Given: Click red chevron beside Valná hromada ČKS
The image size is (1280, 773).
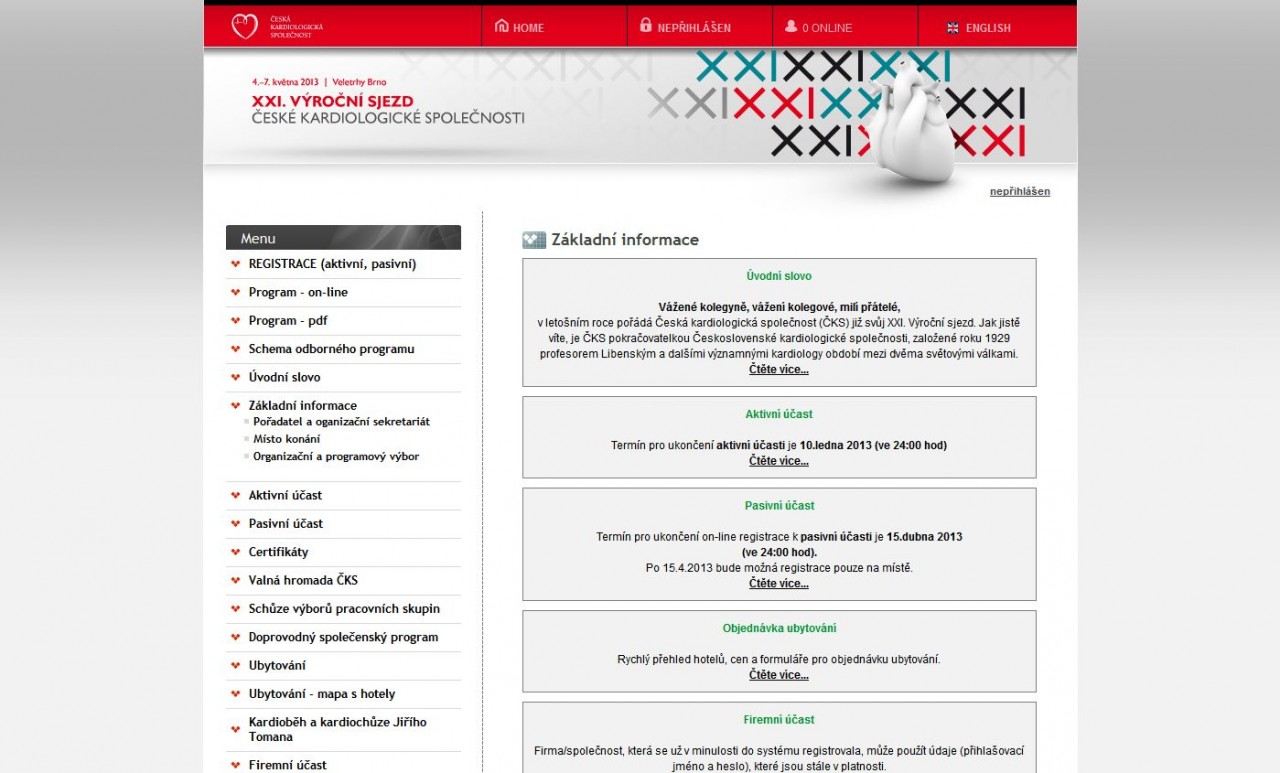Looking at the screenshot, I should [x=236, y=580].
